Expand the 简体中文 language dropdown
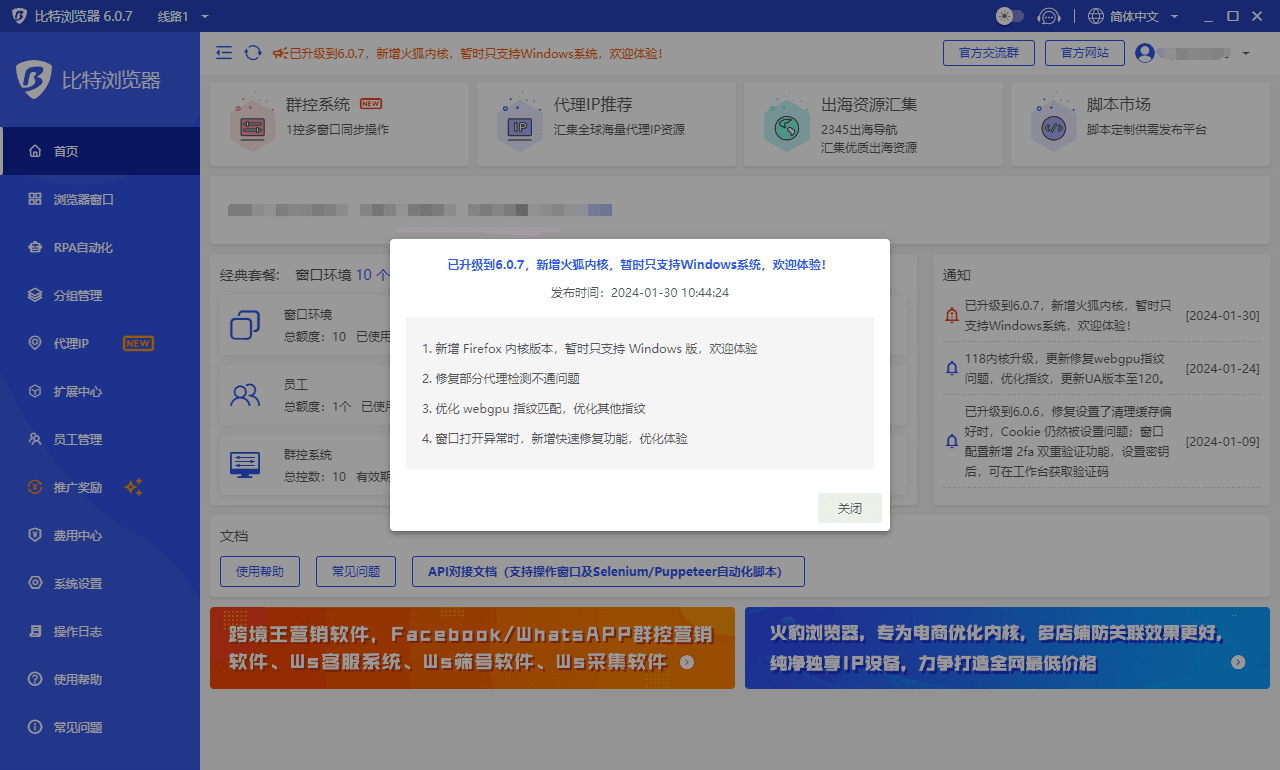1280x770 pixels. click(x=1132, y=16)
